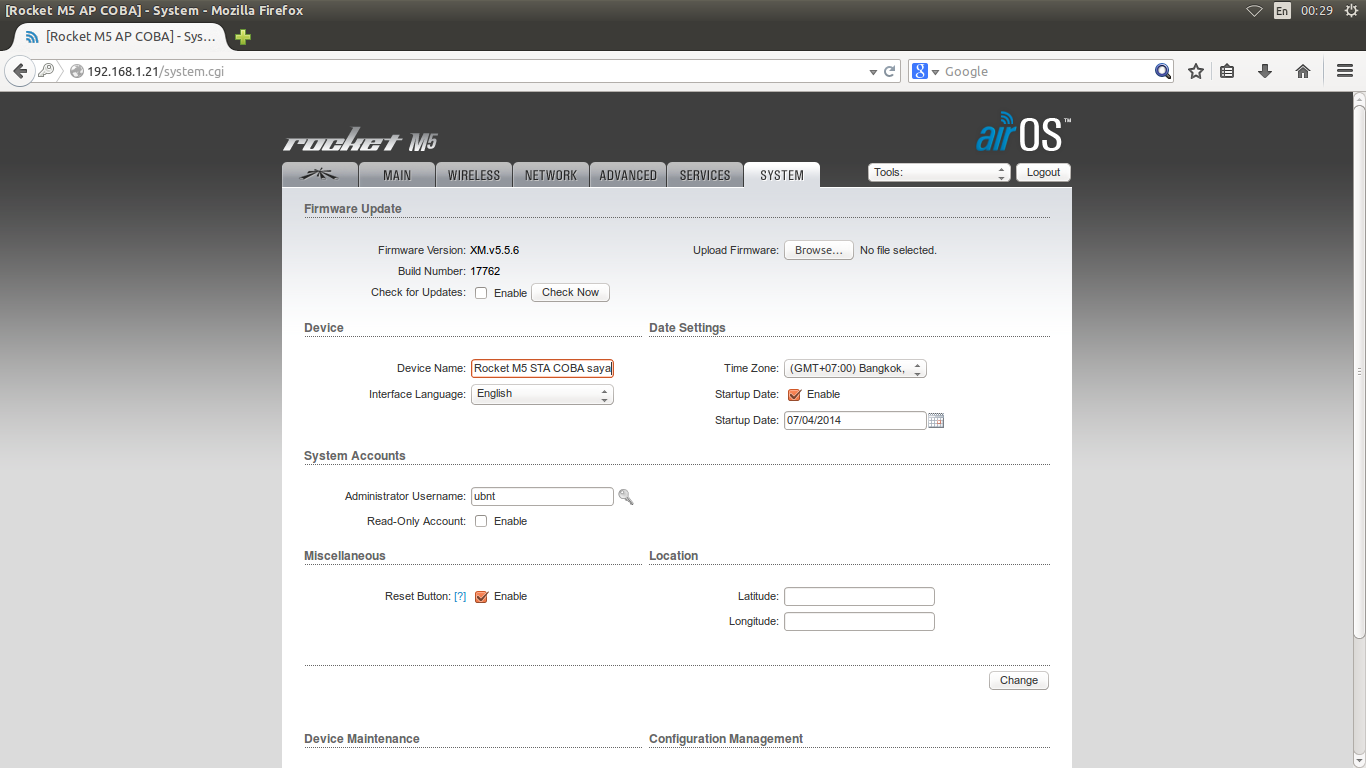Go to Firefox home icon

pyautogui.click(x=1303, y=71)
